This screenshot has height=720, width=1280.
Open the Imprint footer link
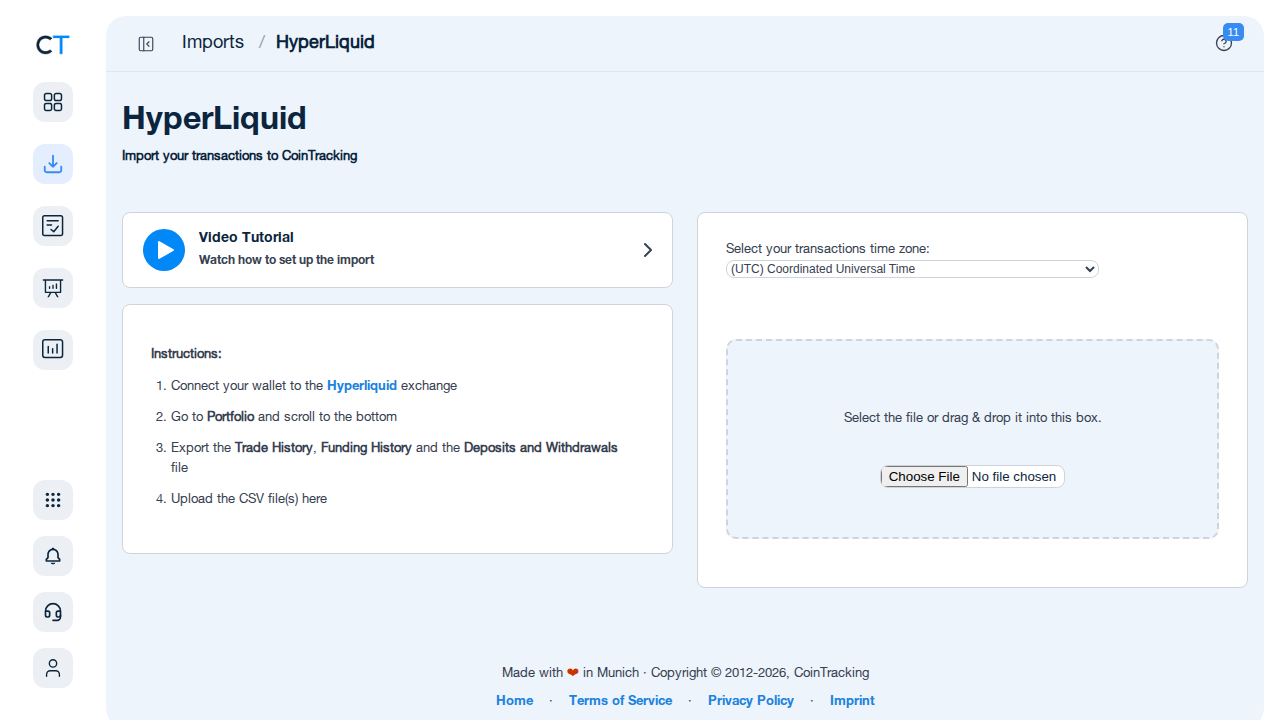[x=852, y=700]
